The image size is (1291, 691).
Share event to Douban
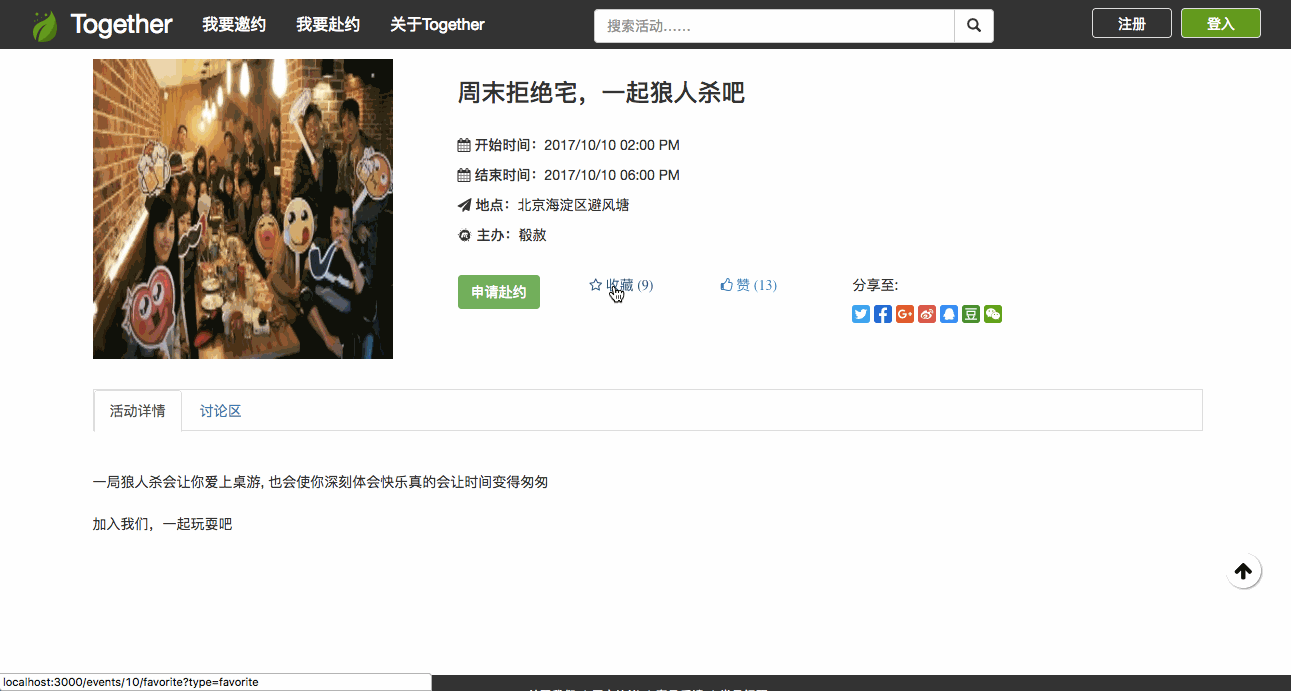(971, 314)
